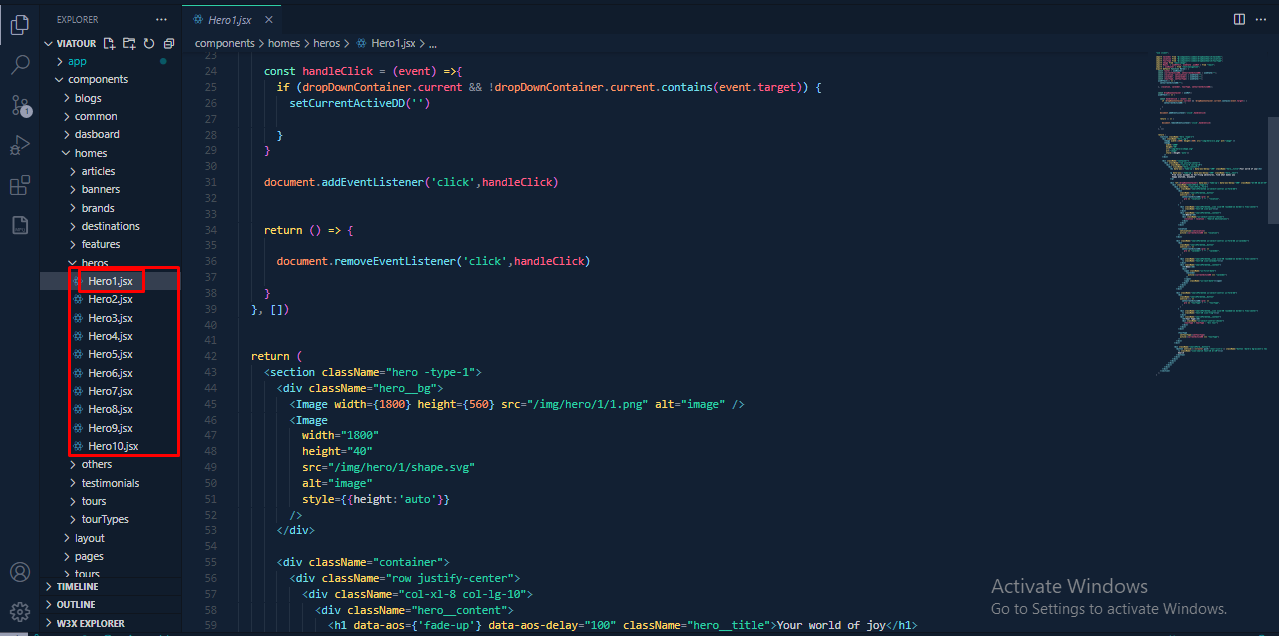Open the Extensions view
The height and width of the screenshot is (636, 1279).
click(20, 186)
